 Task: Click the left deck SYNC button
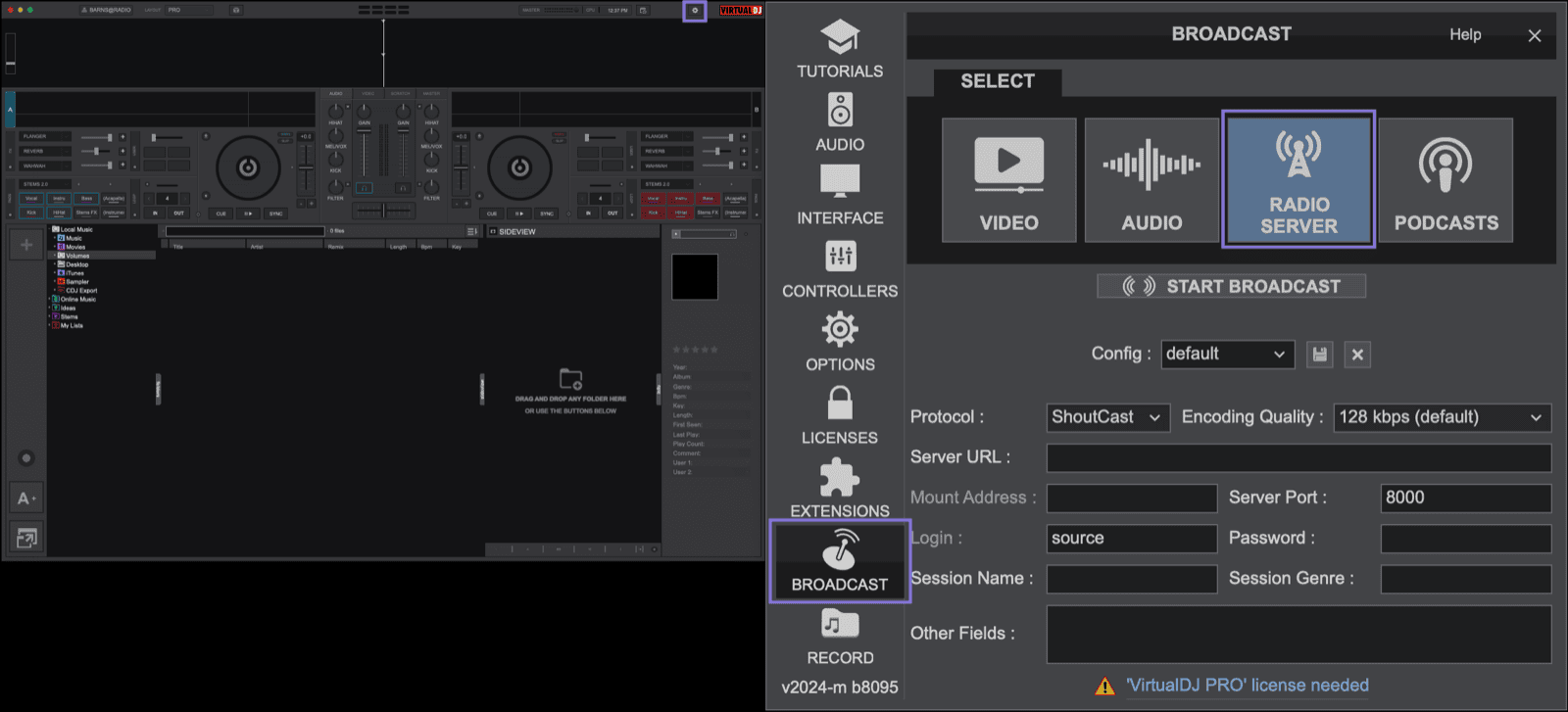tap(275, 214)
